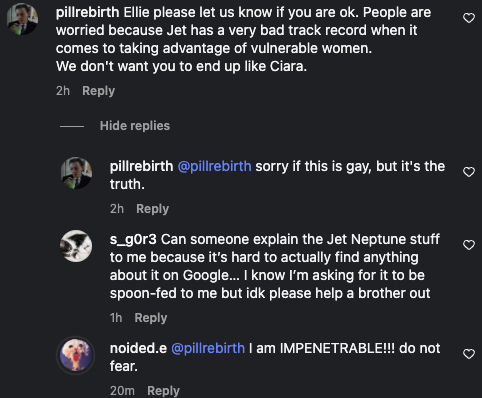
Task: Open s_g0r3's cat profile picture
Action: tap(76, 246)
